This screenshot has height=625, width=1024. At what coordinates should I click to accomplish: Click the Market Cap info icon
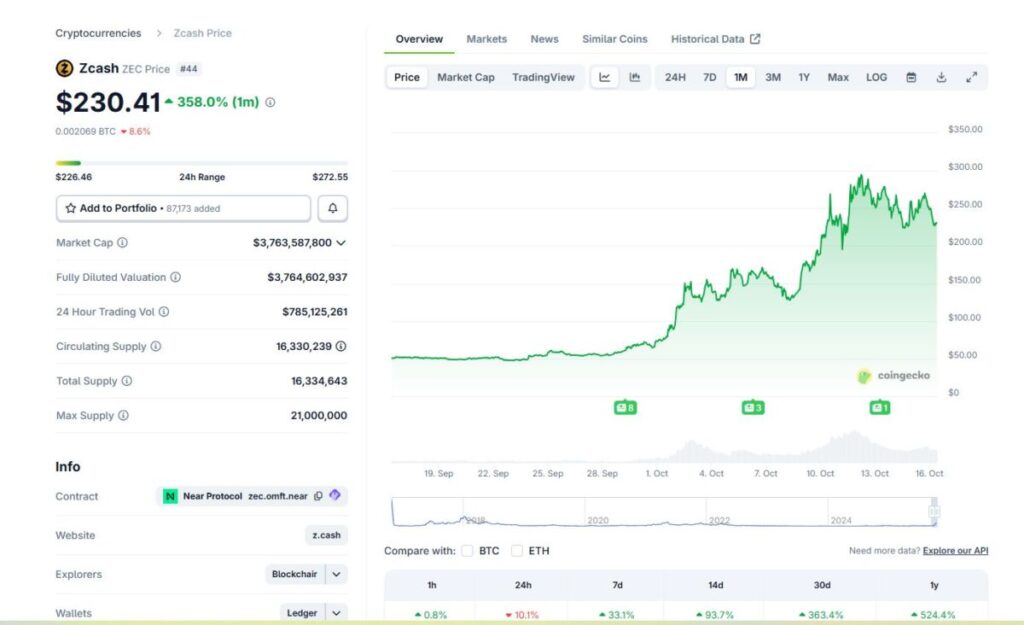click(123, 243)
